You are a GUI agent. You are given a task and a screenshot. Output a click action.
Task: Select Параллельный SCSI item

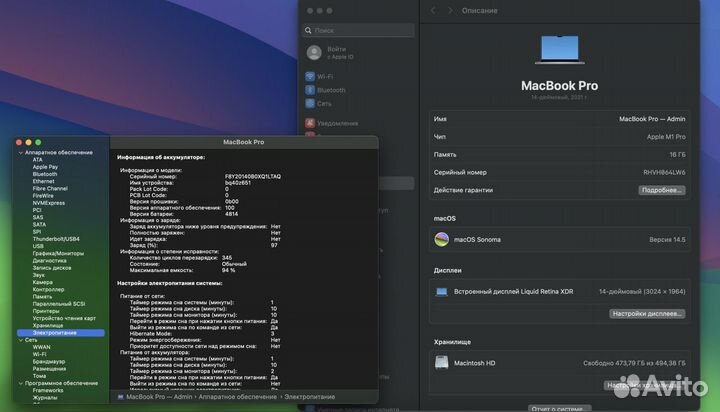[59, 304]
